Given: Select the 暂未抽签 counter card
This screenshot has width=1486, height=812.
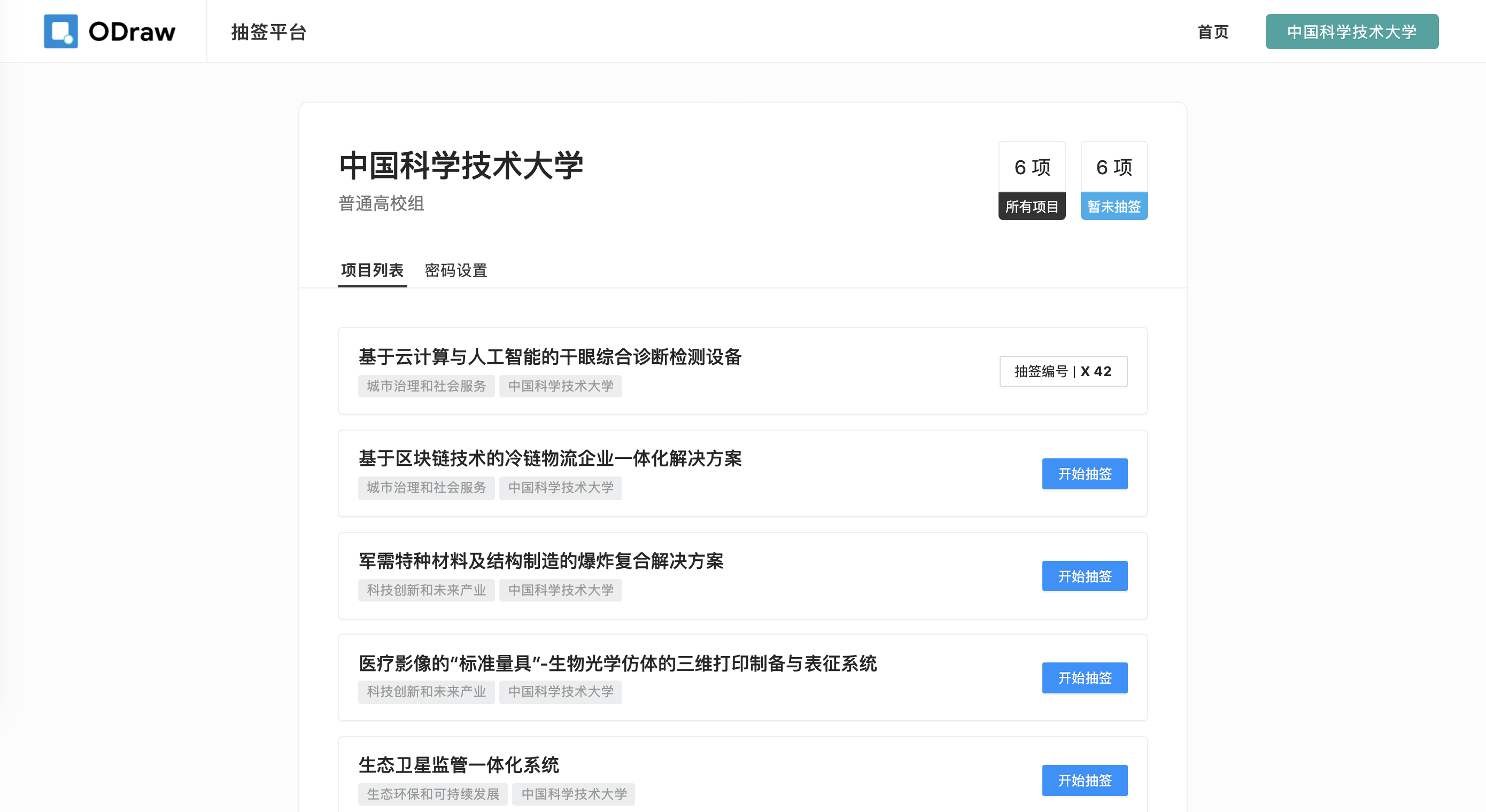Looking at the screenshot, I should [x=1113, y=181].
